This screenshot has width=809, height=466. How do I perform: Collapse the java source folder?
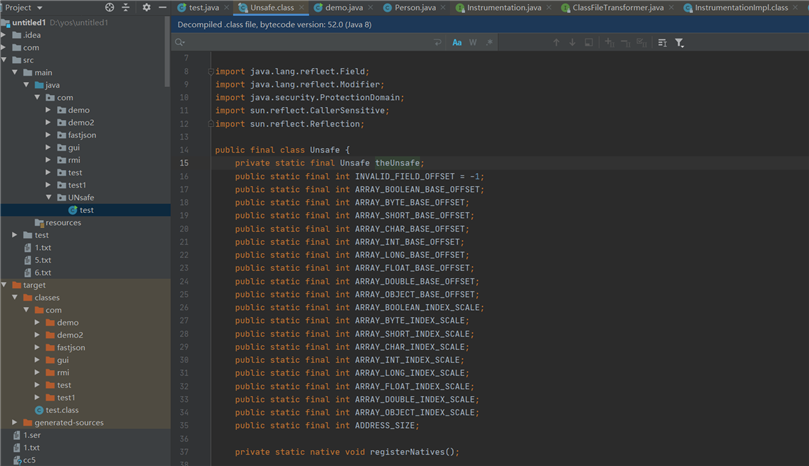(x=26, y=85)
